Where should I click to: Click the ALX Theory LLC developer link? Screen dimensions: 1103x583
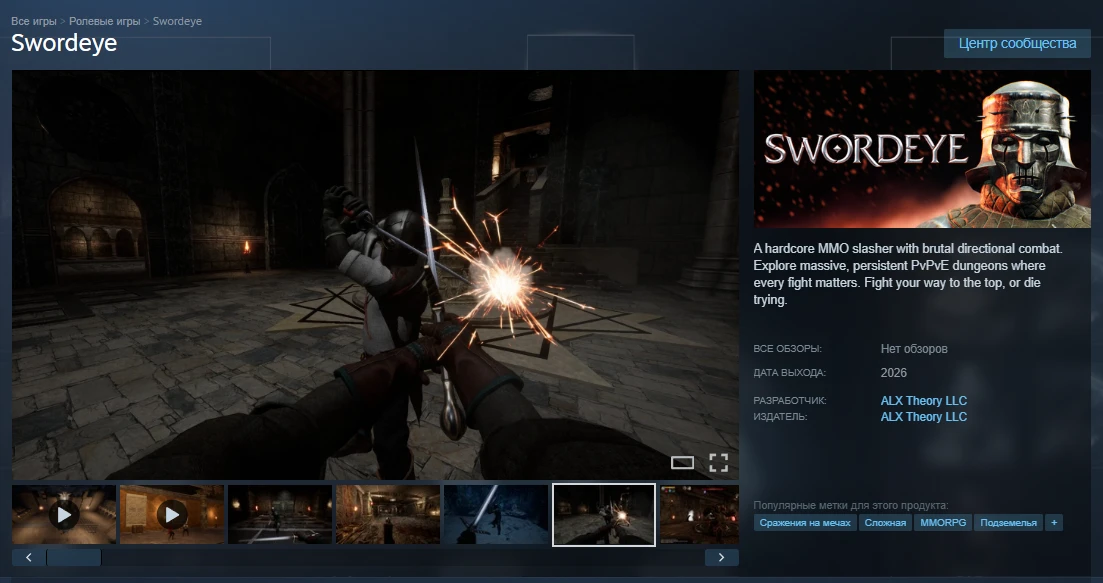(x=923, y=401)
